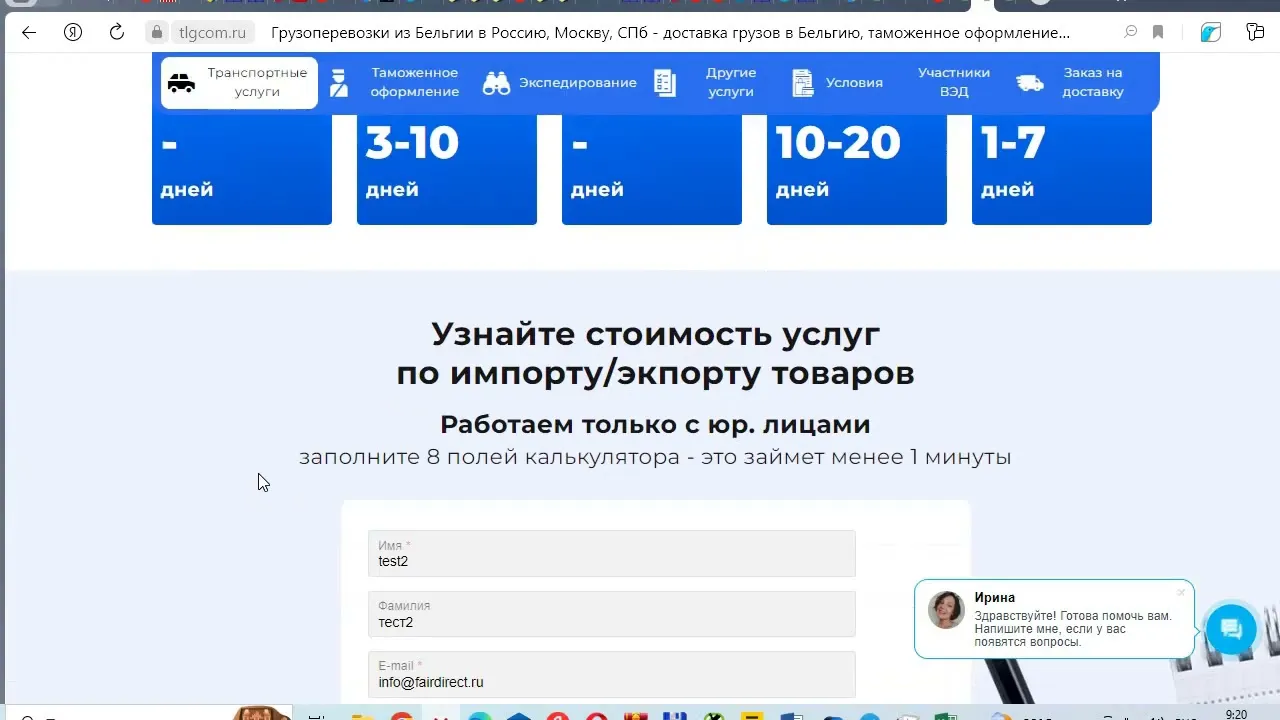Open the Таможенное оформление section
Viewport: 1280px width, 720px height.
[x=396, y=82]
